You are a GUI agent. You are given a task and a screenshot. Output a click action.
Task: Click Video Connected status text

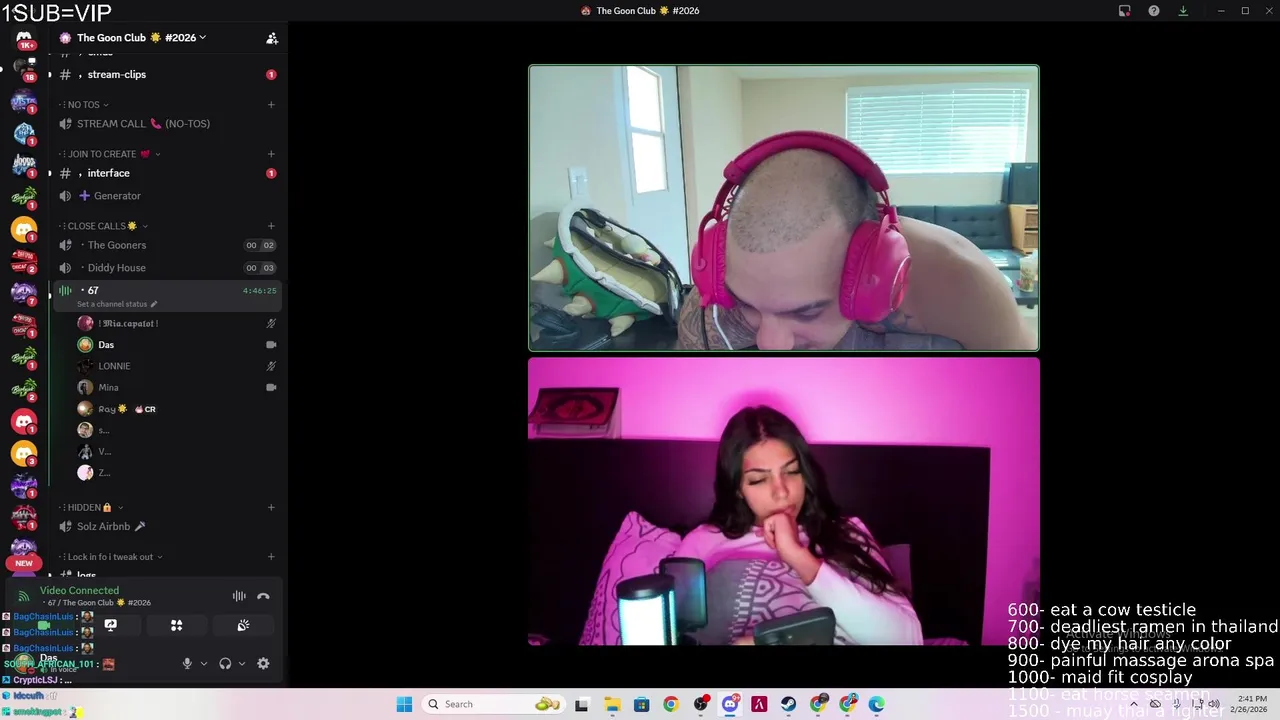click(x=79, y=591)
